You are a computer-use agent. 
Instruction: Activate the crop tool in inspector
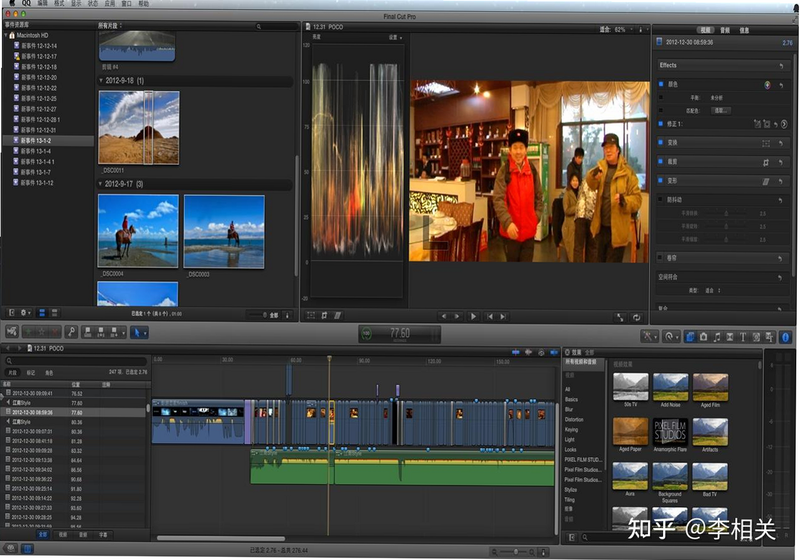[x=766, y=162]
